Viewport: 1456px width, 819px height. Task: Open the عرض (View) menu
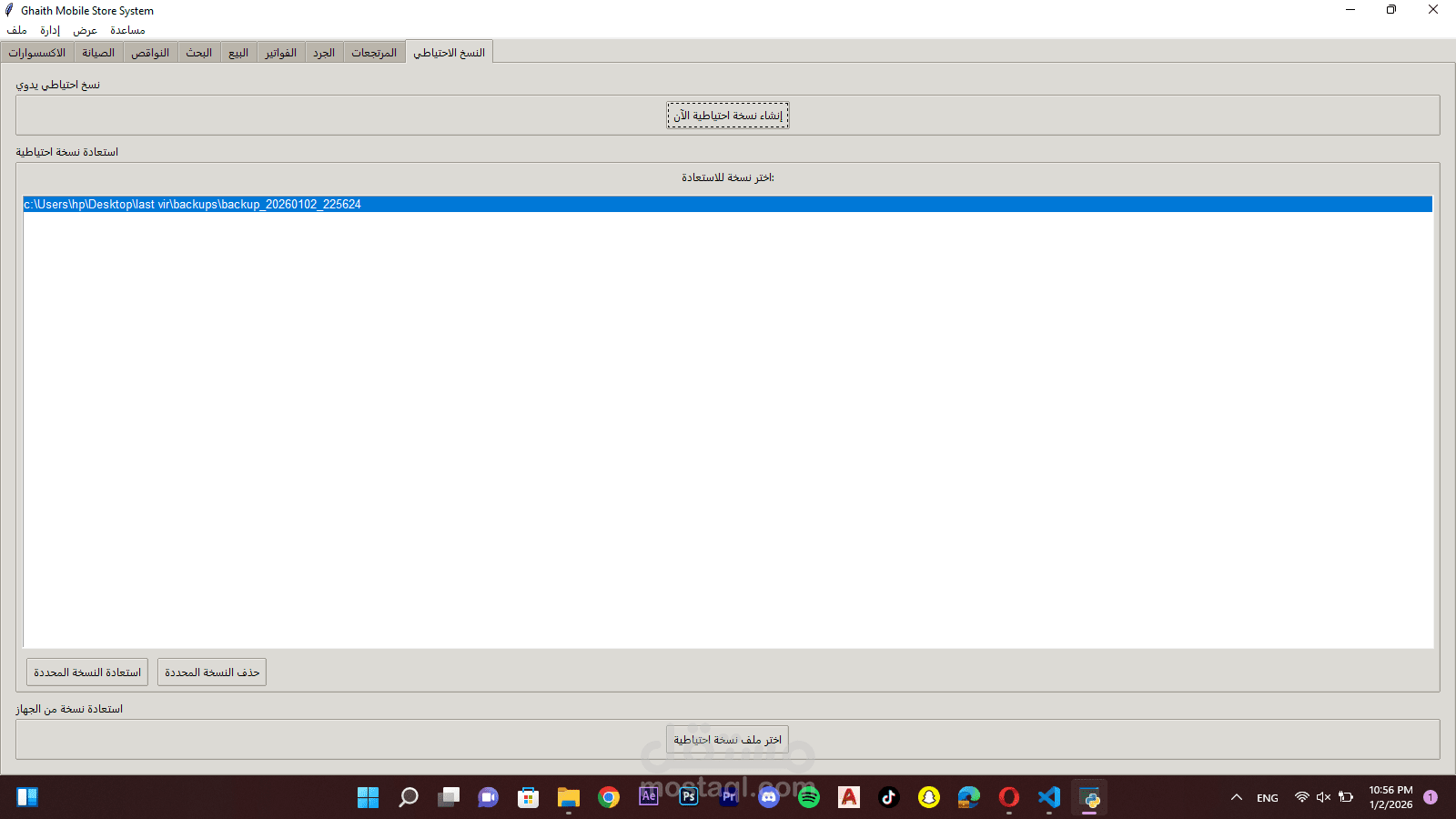coord(86,30)
